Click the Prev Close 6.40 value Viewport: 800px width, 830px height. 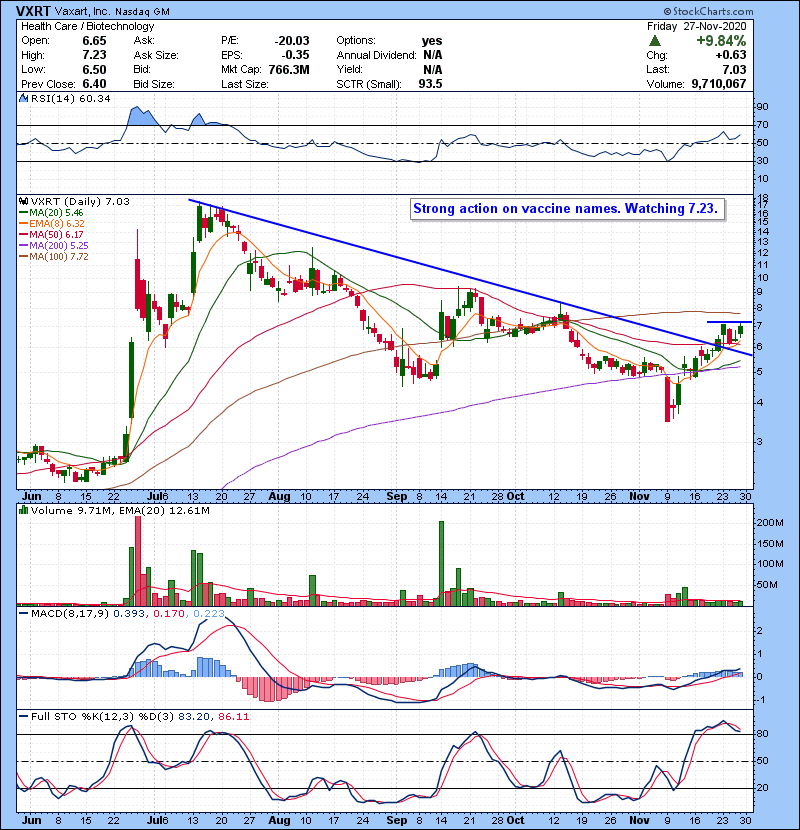pos(94,84)
